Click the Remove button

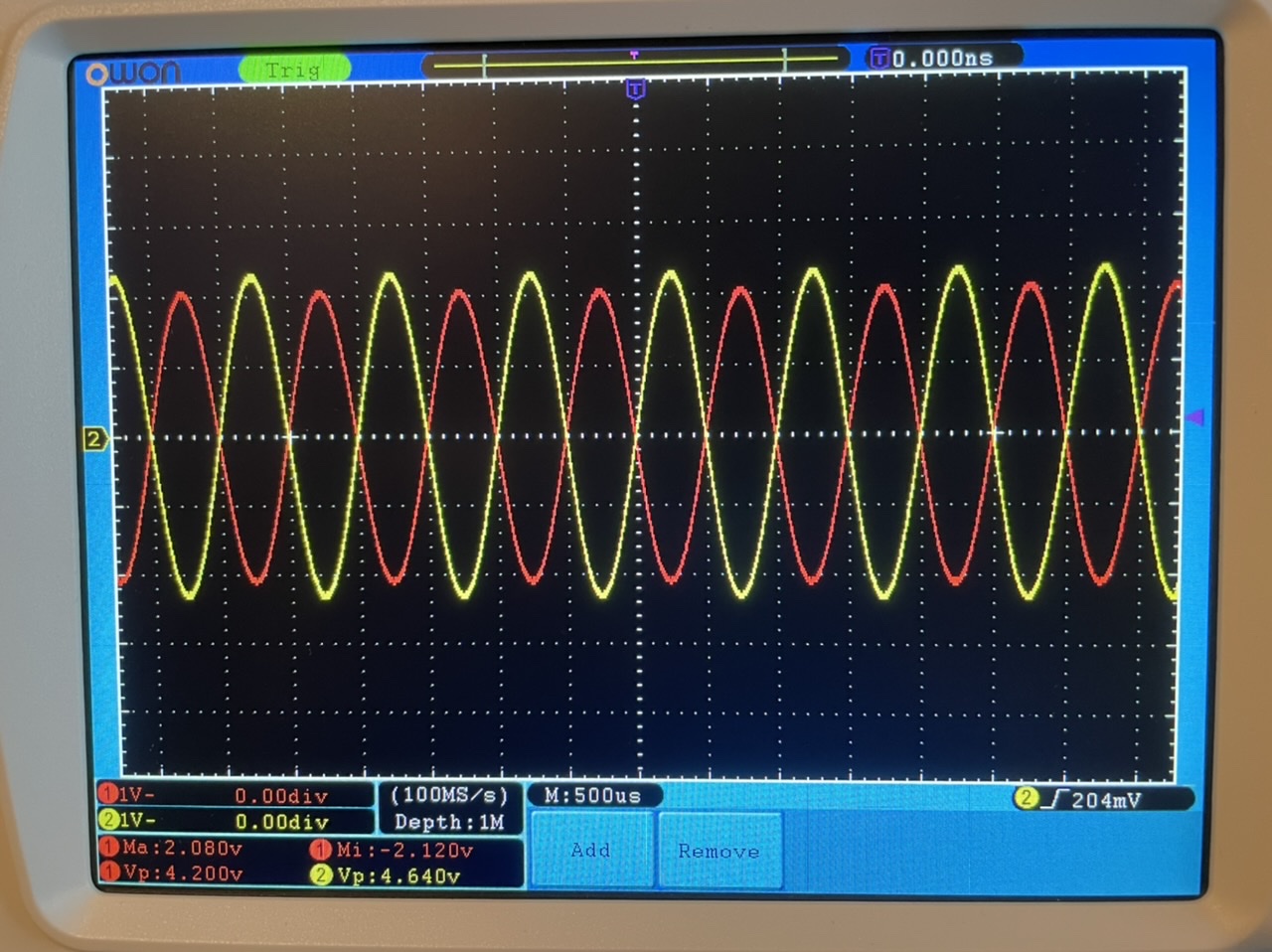[719, 851]
